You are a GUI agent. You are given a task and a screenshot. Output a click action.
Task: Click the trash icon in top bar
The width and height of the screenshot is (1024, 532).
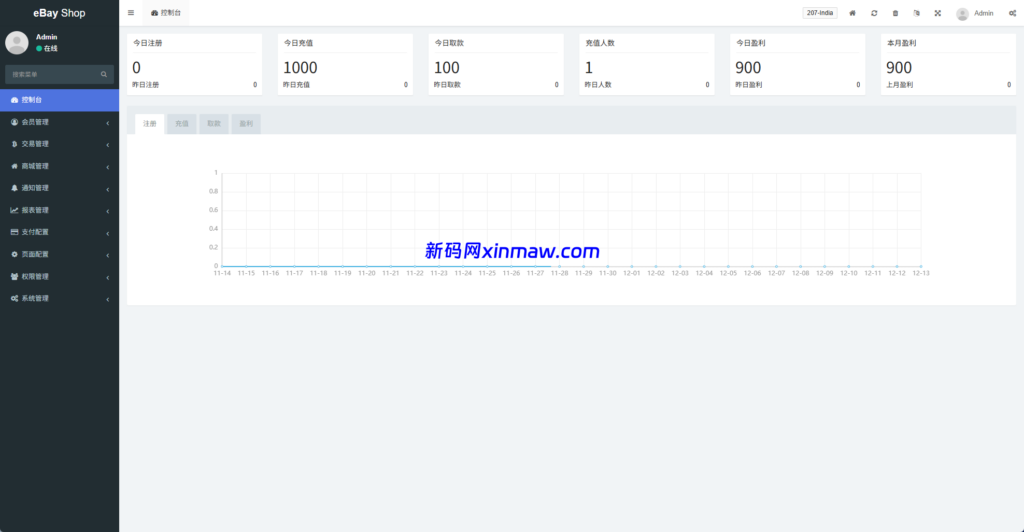(895, 13)
